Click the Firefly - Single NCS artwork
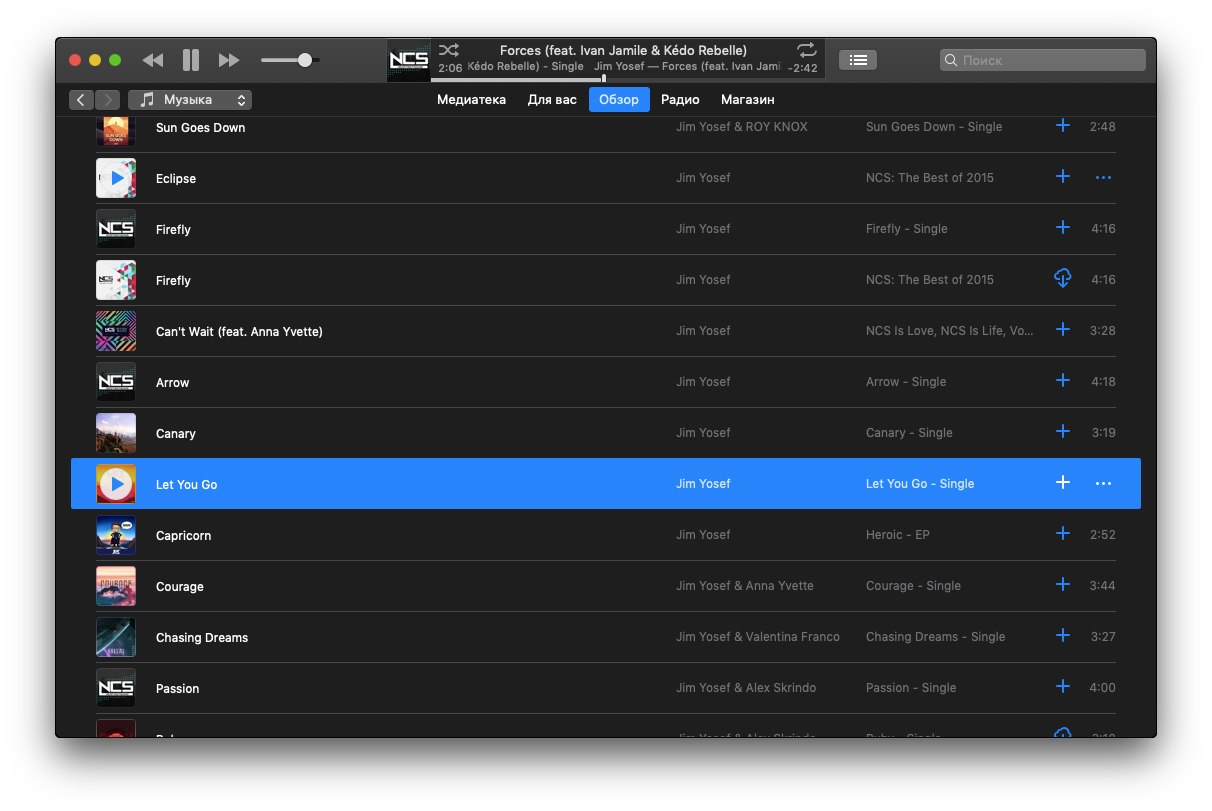 pos(116,229)
